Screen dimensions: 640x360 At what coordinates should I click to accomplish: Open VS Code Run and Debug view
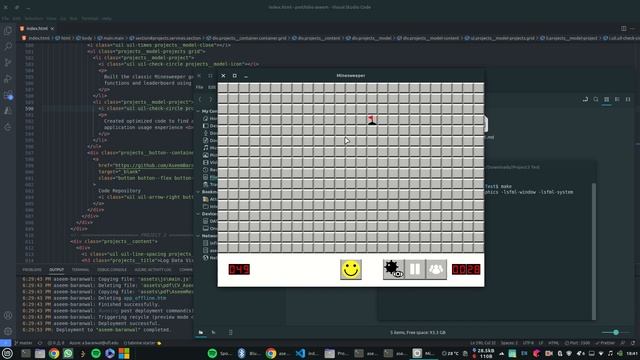click(x=8, y=78)
